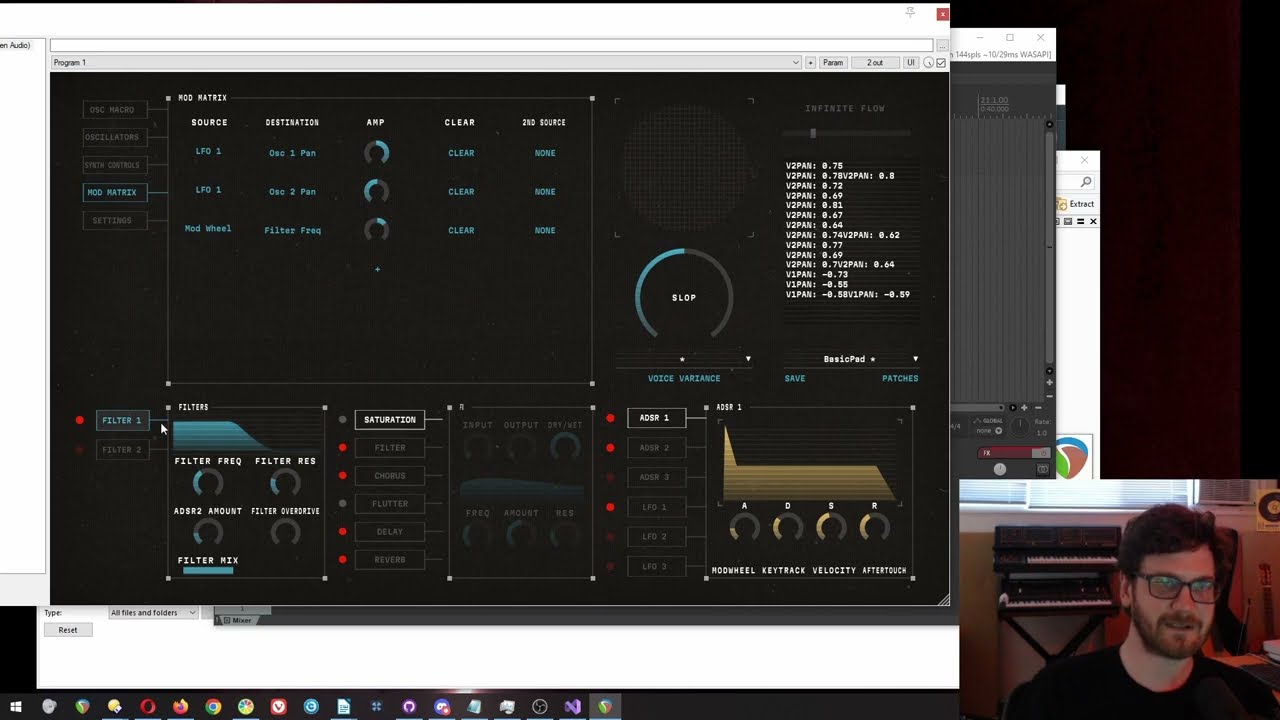Open GitHub Desktop from the taskbar
This screenshot has width=1280, height=720.
coord(409,707)
